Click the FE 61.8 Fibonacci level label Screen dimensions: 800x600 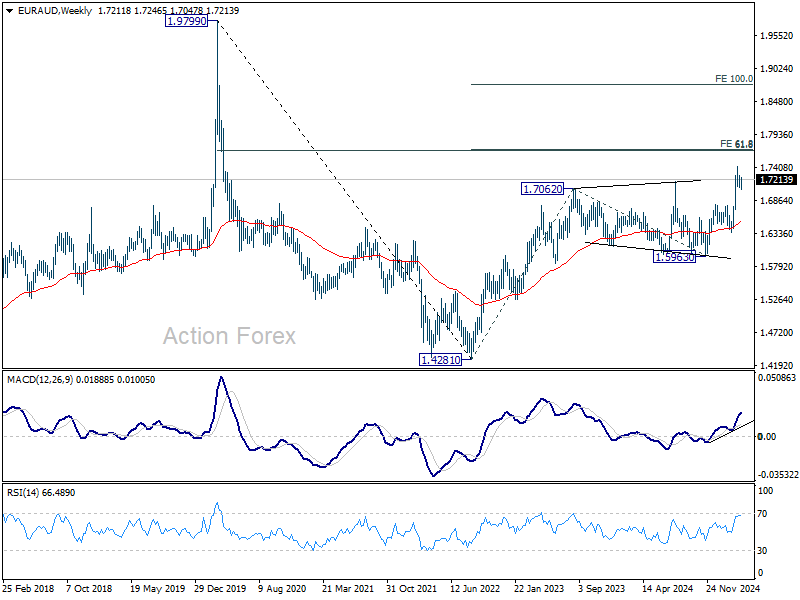(x=736, y=144)
